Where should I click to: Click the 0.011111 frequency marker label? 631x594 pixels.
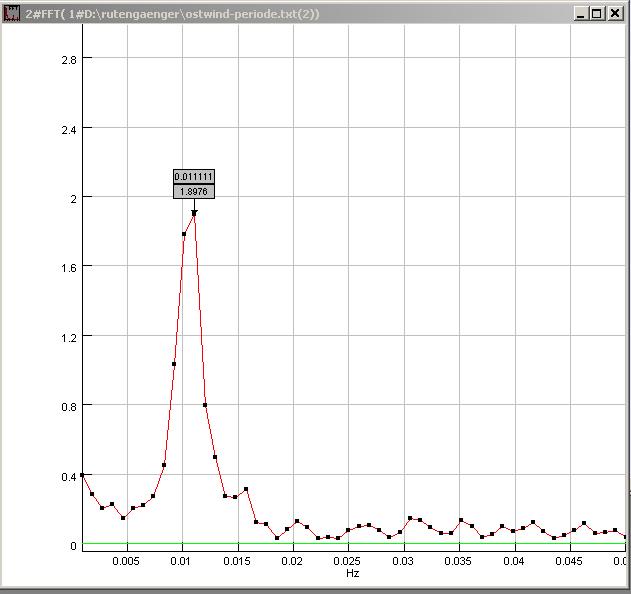(194, 177)
